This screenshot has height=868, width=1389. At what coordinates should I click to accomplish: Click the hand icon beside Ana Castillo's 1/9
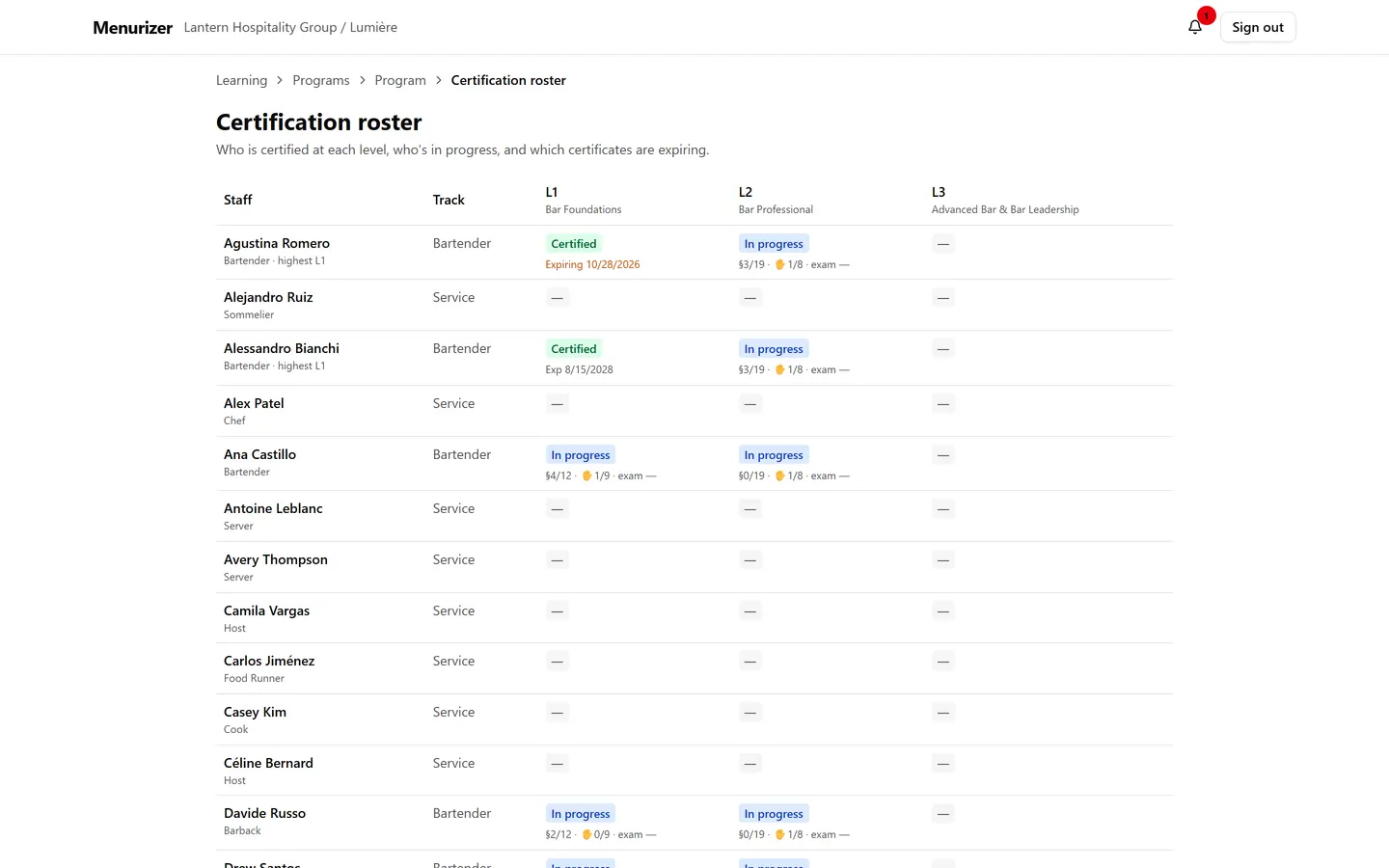tap(586, 475)
